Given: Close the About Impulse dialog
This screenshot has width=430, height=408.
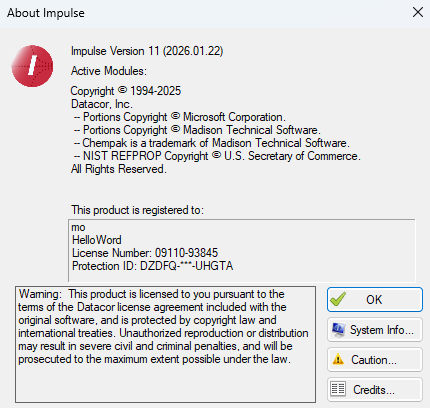Looking at the screenshot, I should tap(418, 13).
